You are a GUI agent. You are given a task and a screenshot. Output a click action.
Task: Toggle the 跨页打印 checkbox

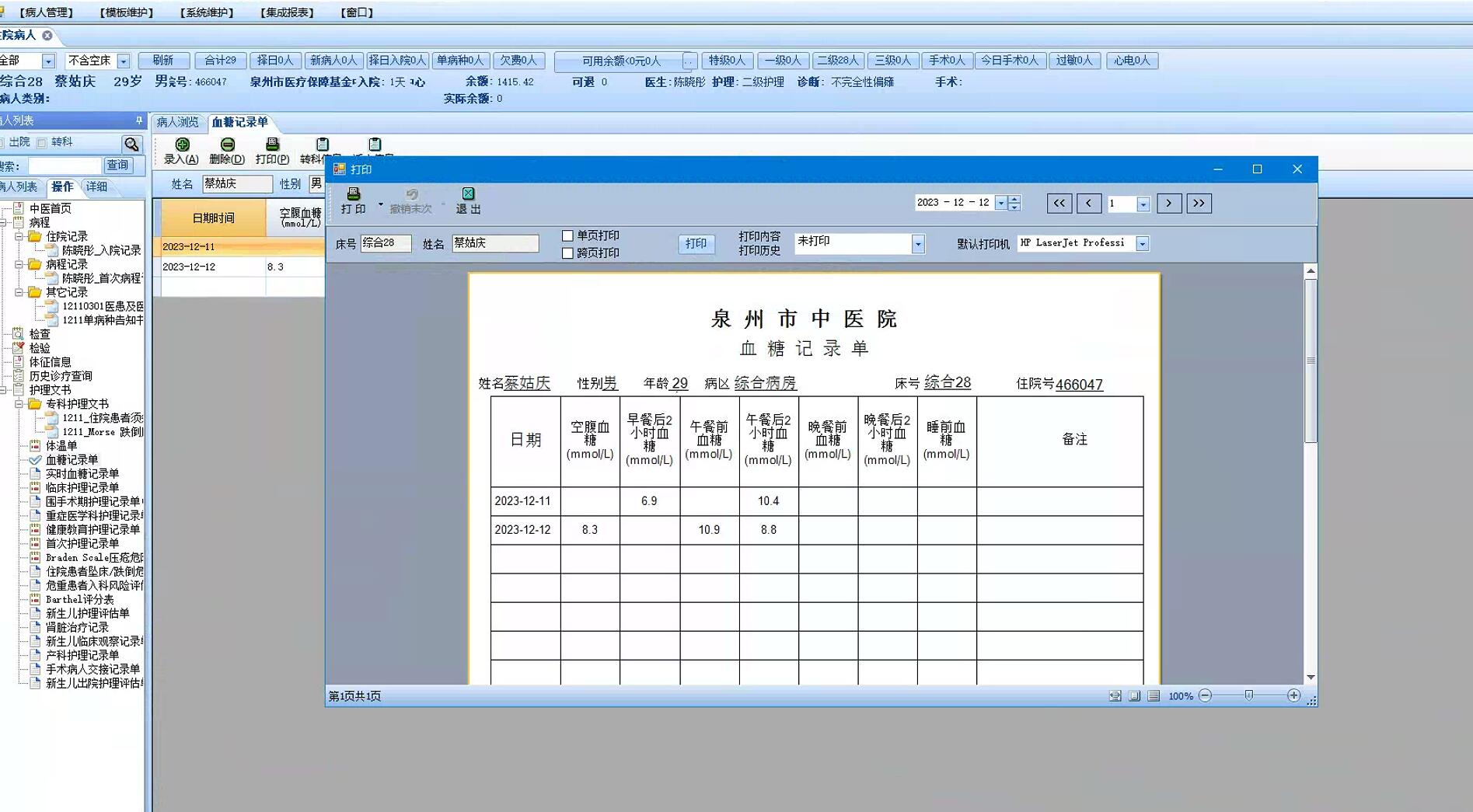[567, 253]
